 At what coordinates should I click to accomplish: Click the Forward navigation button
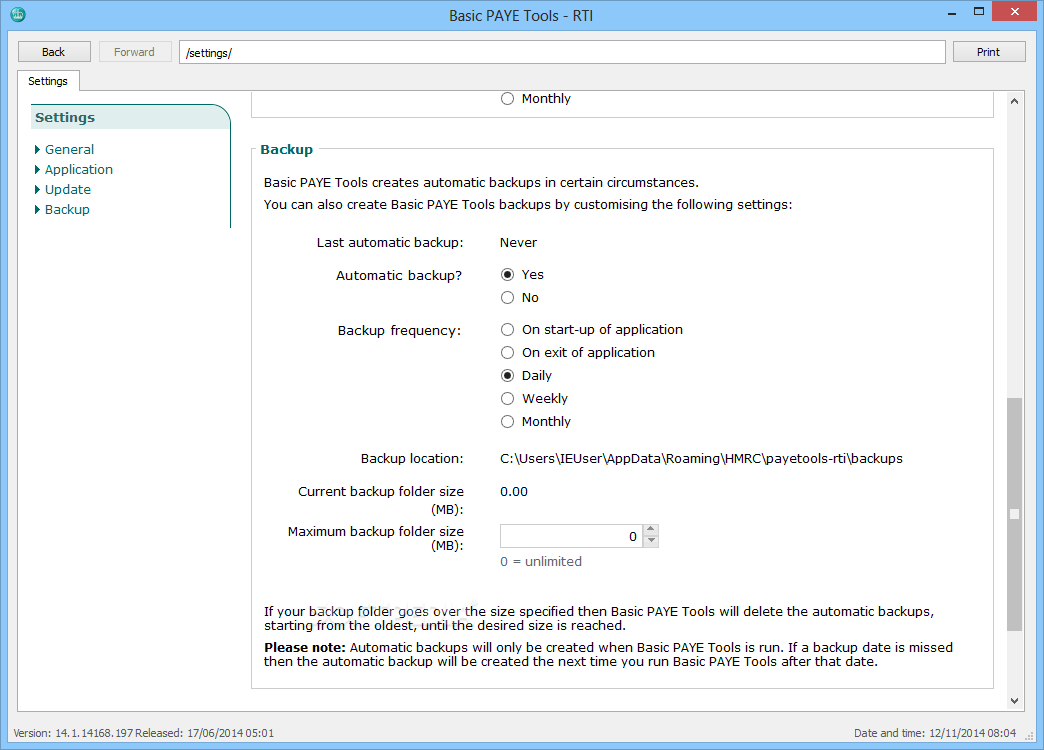pyautogui.click(x=134, y=52)
